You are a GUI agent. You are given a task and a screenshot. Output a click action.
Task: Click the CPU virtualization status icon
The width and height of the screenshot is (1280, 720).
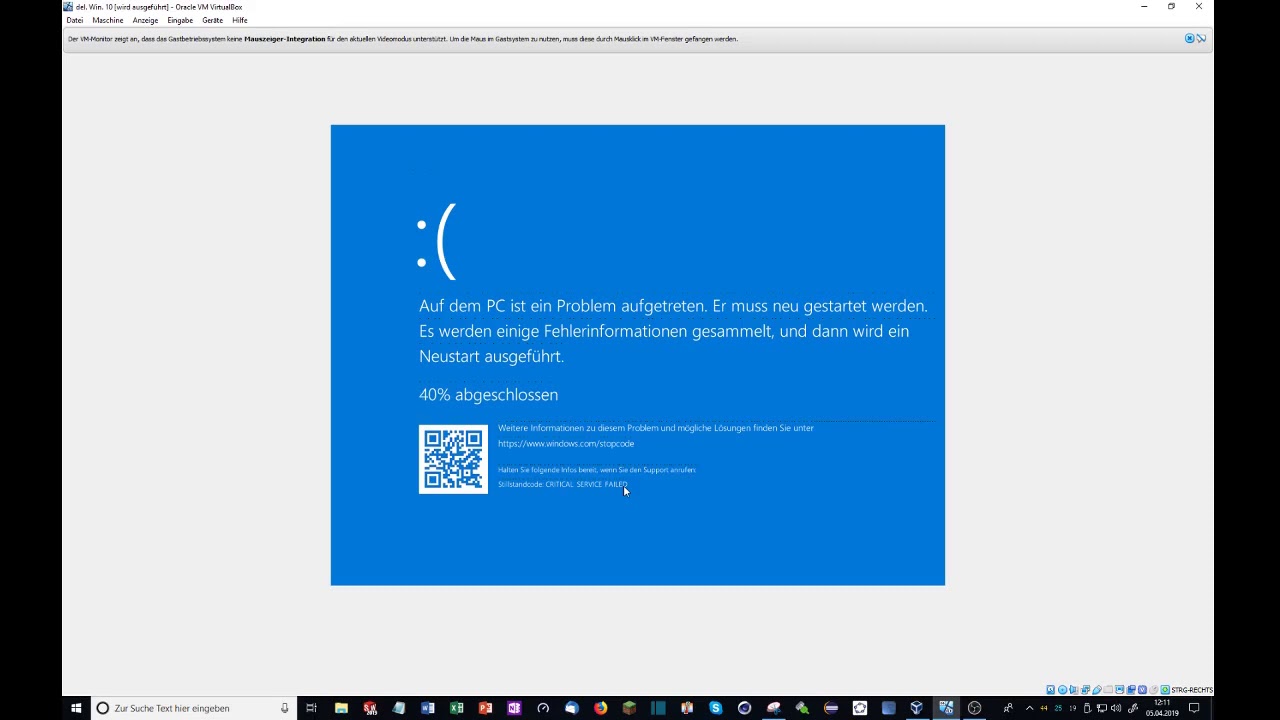pyautogui.click(x=1142, y=689)
